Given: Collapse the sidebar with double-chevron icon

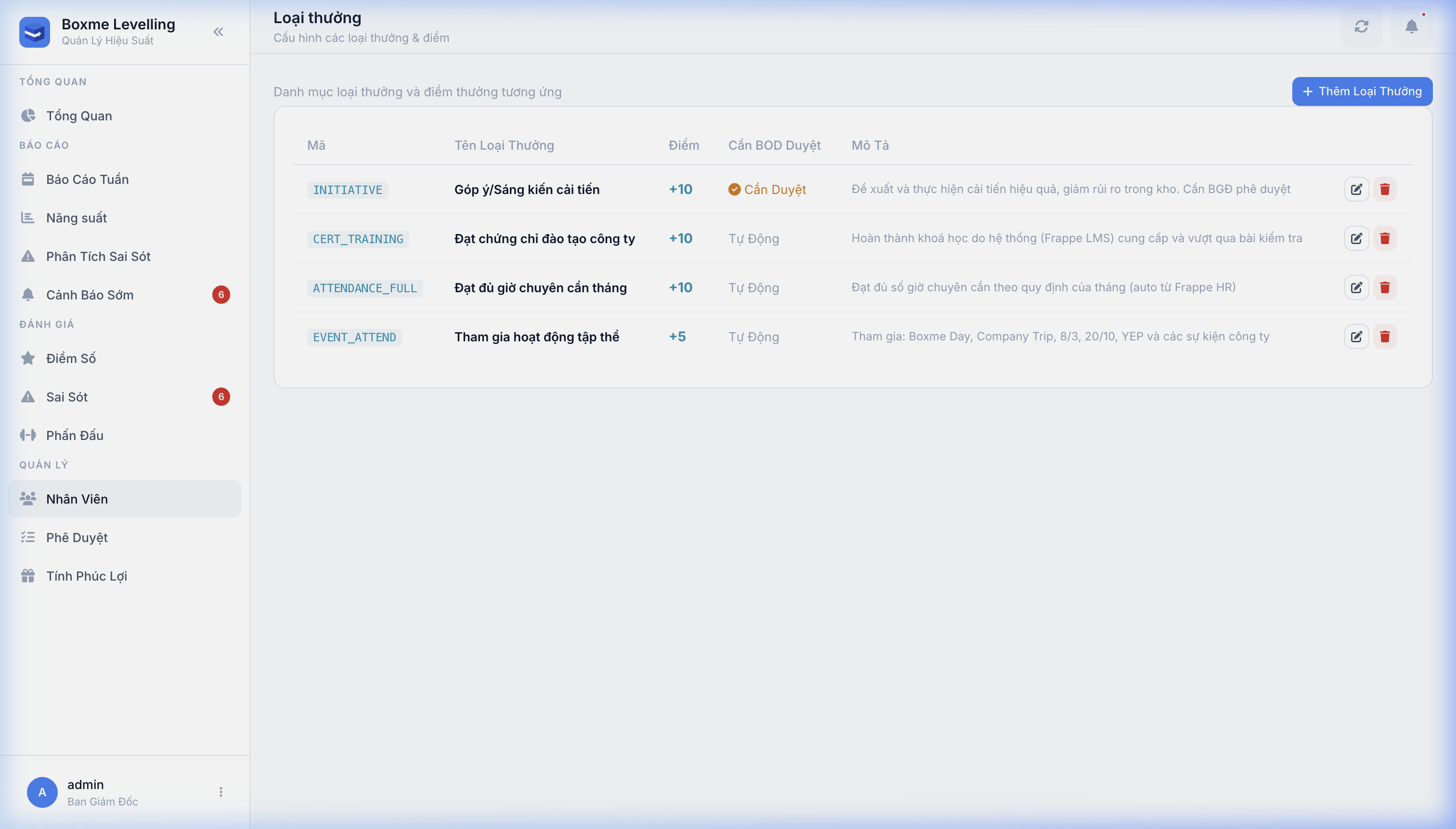Looking at the screenshot, I should (218, 32).
